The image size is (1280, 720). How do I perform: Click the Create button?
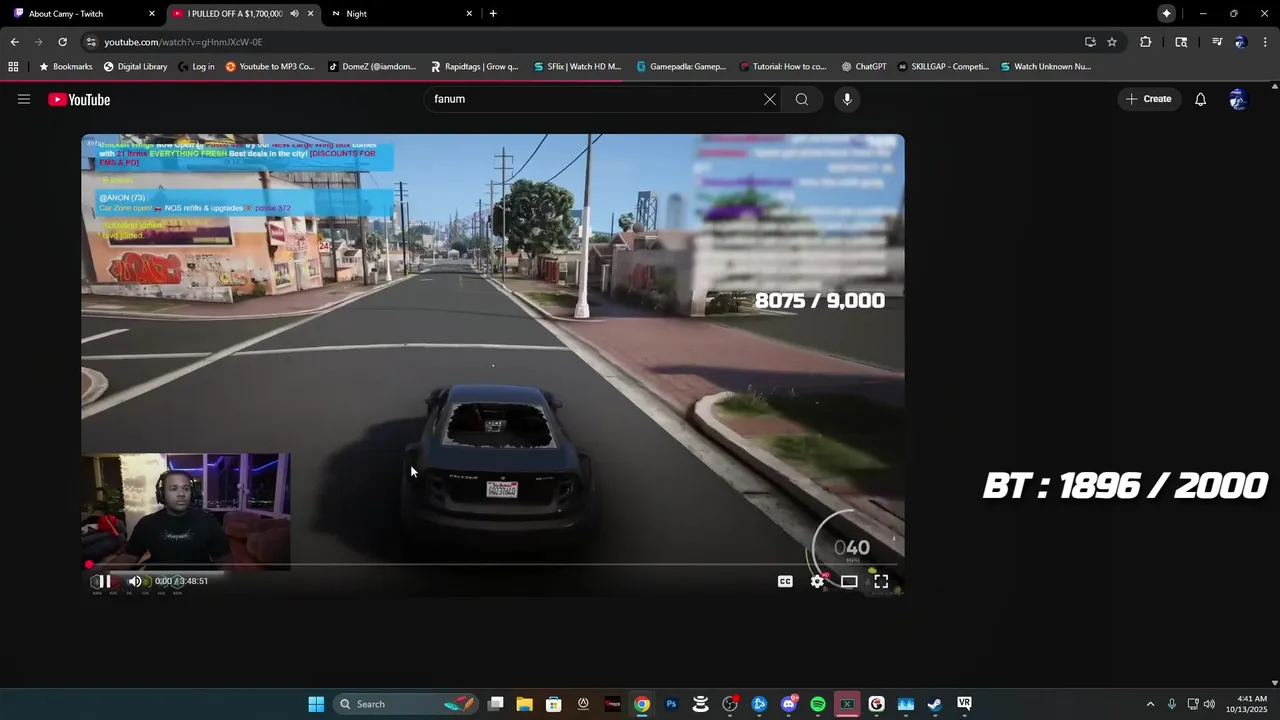pyautogui.click(x=1148, y=99)
